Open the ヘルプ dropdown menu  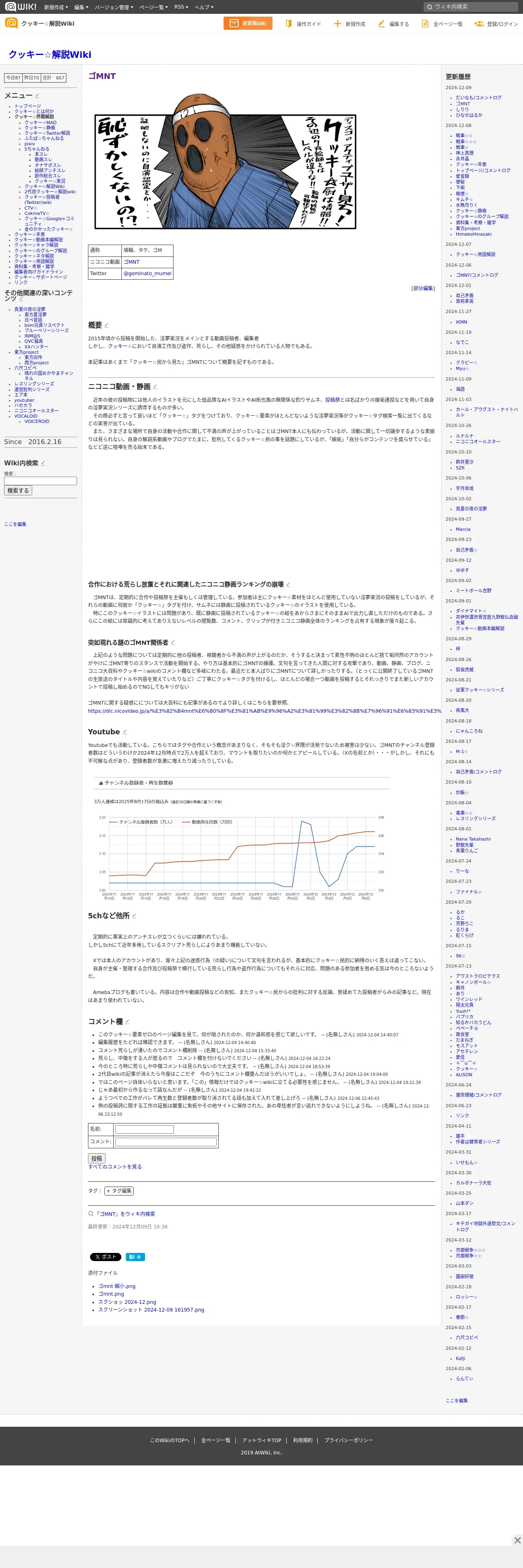pyautogui.click(x=204, y=7)
